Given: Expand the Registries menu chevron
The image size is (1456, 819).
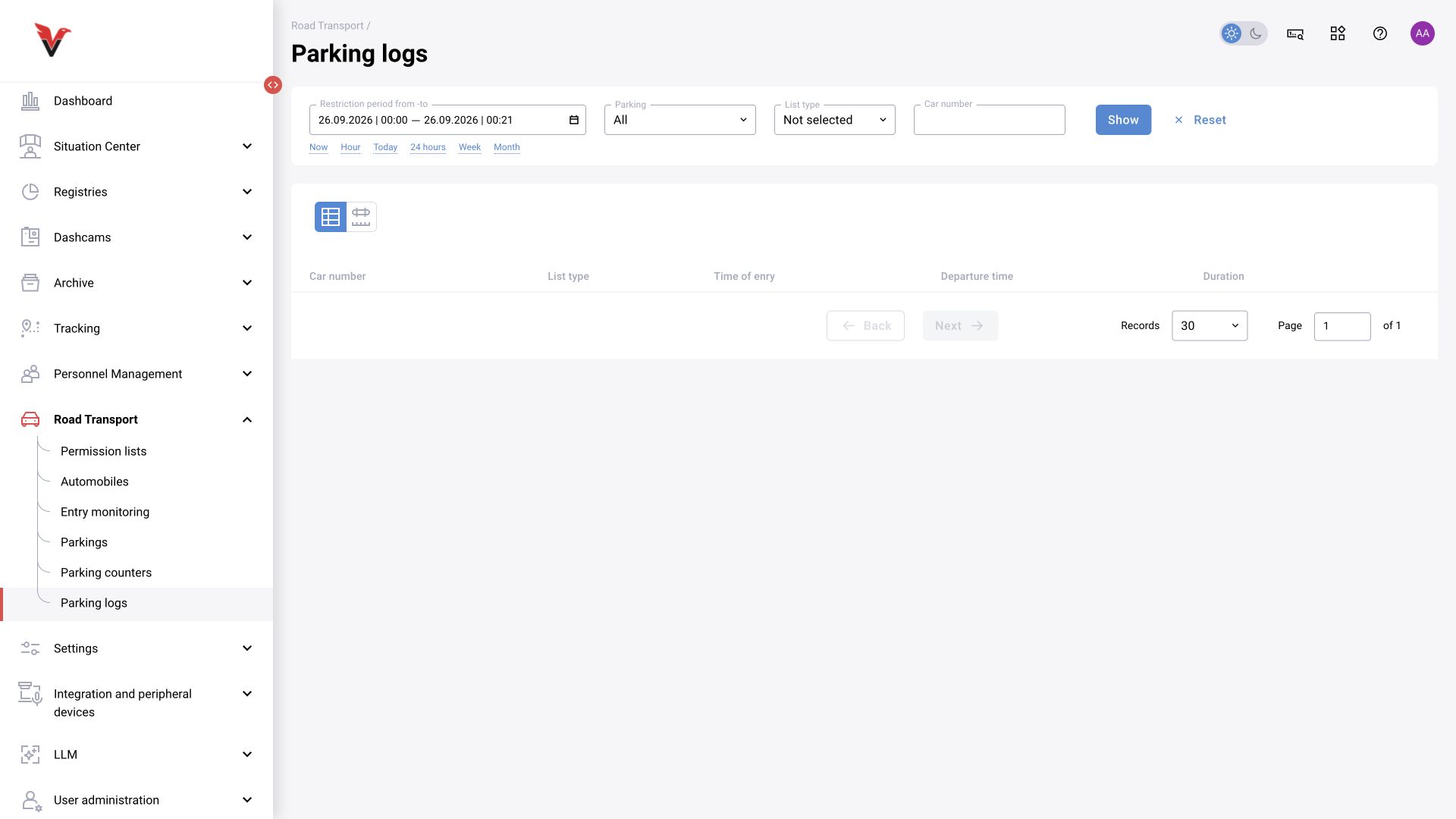Looking at the screenshot, I should coord(247,192).
